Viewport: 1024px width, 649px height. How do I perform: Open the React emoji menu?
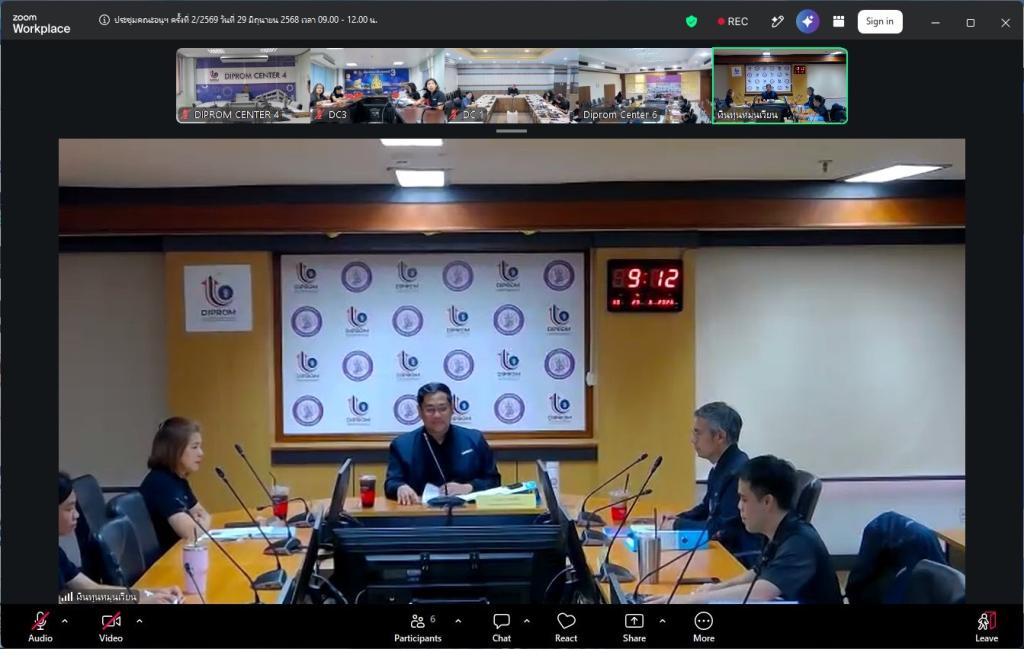click(x=566, y=627)
